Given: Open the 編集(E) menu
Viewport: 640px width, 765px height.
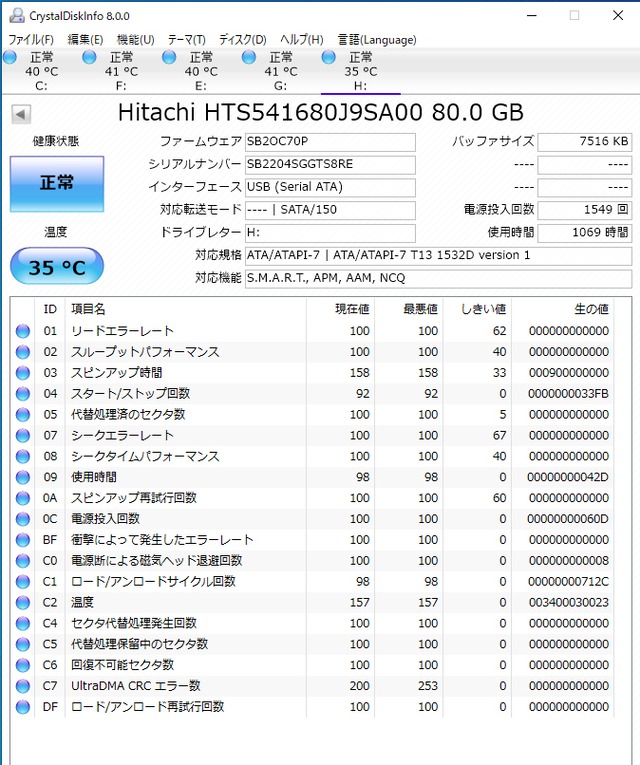Looking at the screenshot, I should coord(85,40).
